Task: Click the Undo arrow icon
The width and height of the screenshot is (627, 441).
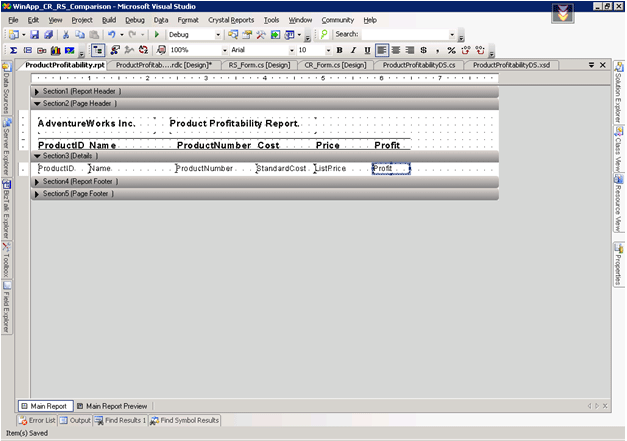Action: [x=112, y=35]
